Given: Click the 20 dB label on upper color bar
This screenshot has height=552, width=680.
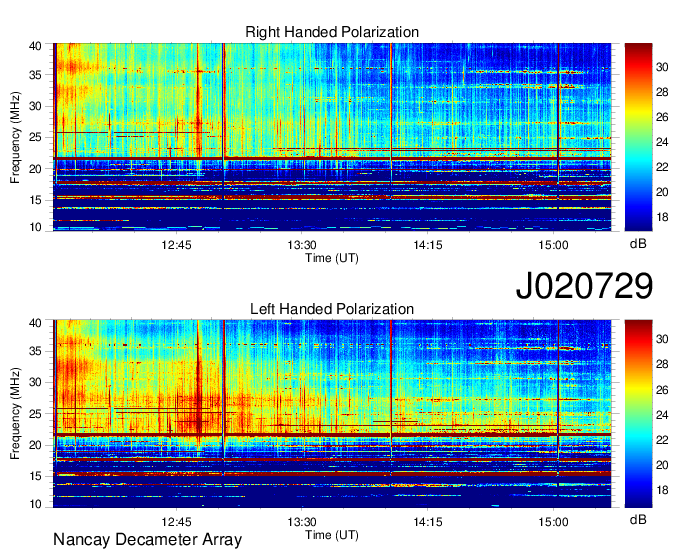Looking at the screenshot, I should coord(662,192).
